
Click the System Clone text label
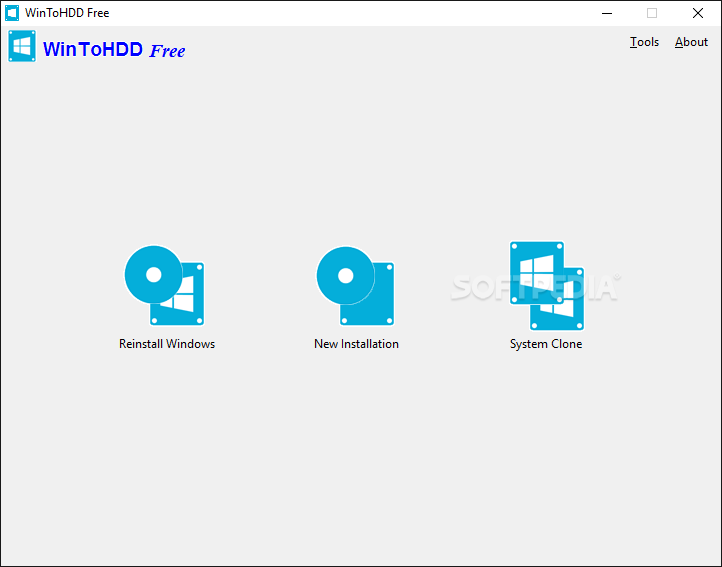pos(546,344)
